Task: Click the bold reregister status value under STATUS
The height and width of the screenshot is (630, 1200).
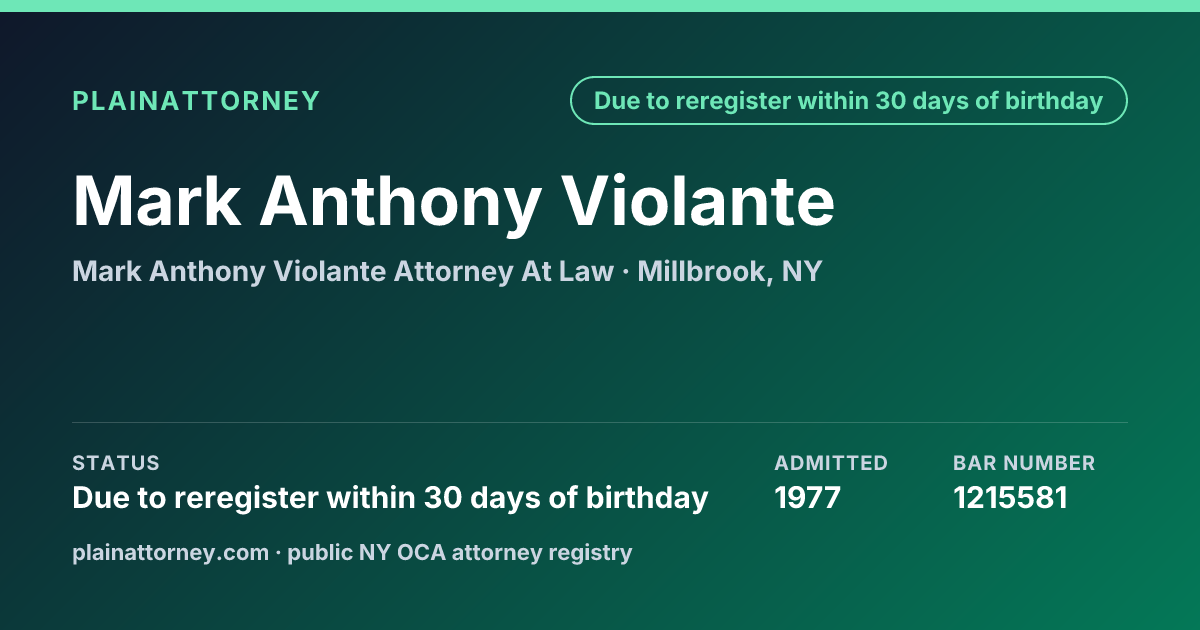Action: 390,498
